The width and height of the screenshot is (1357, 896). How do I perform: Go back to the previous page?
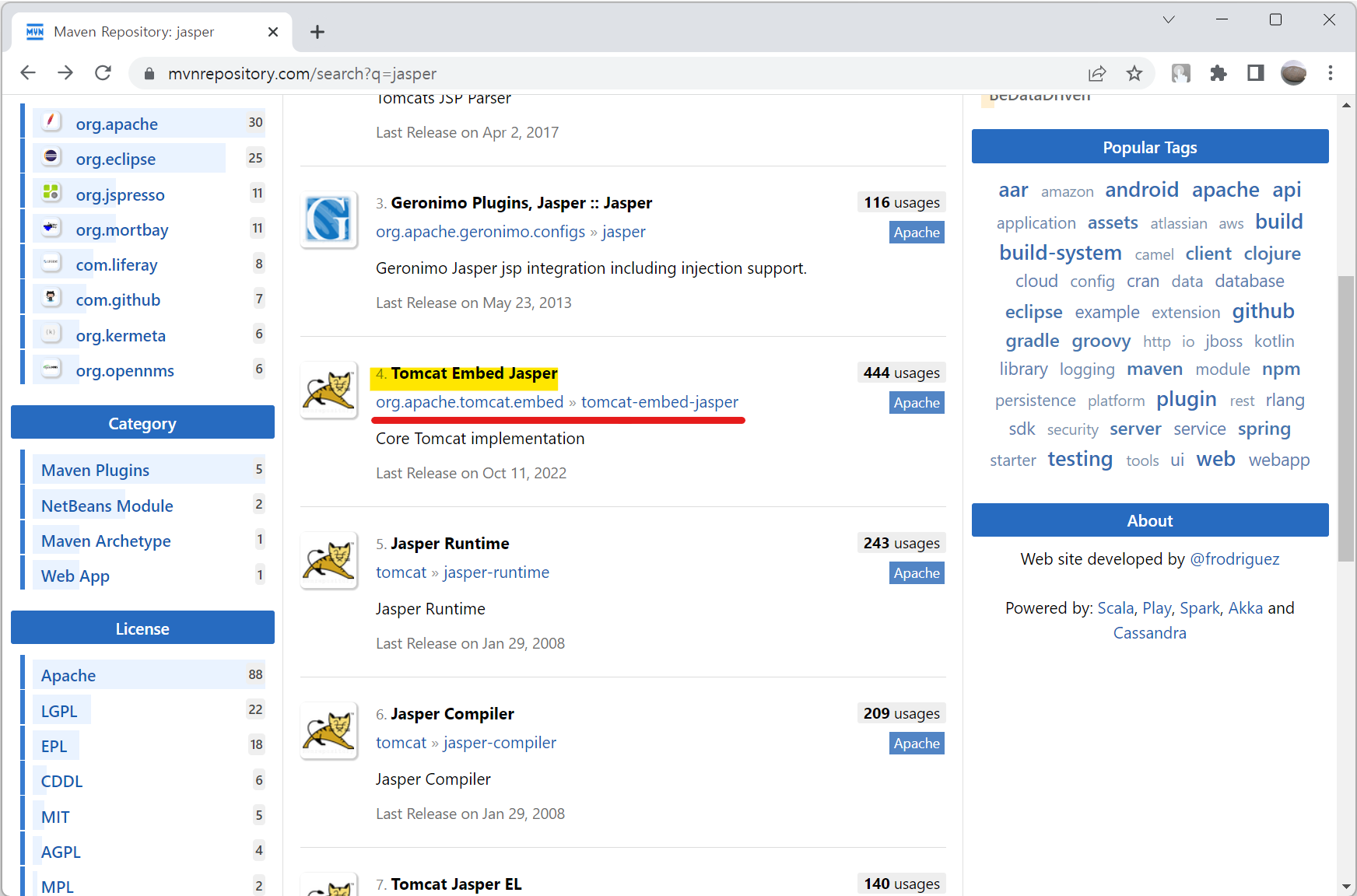coord(28,73)
